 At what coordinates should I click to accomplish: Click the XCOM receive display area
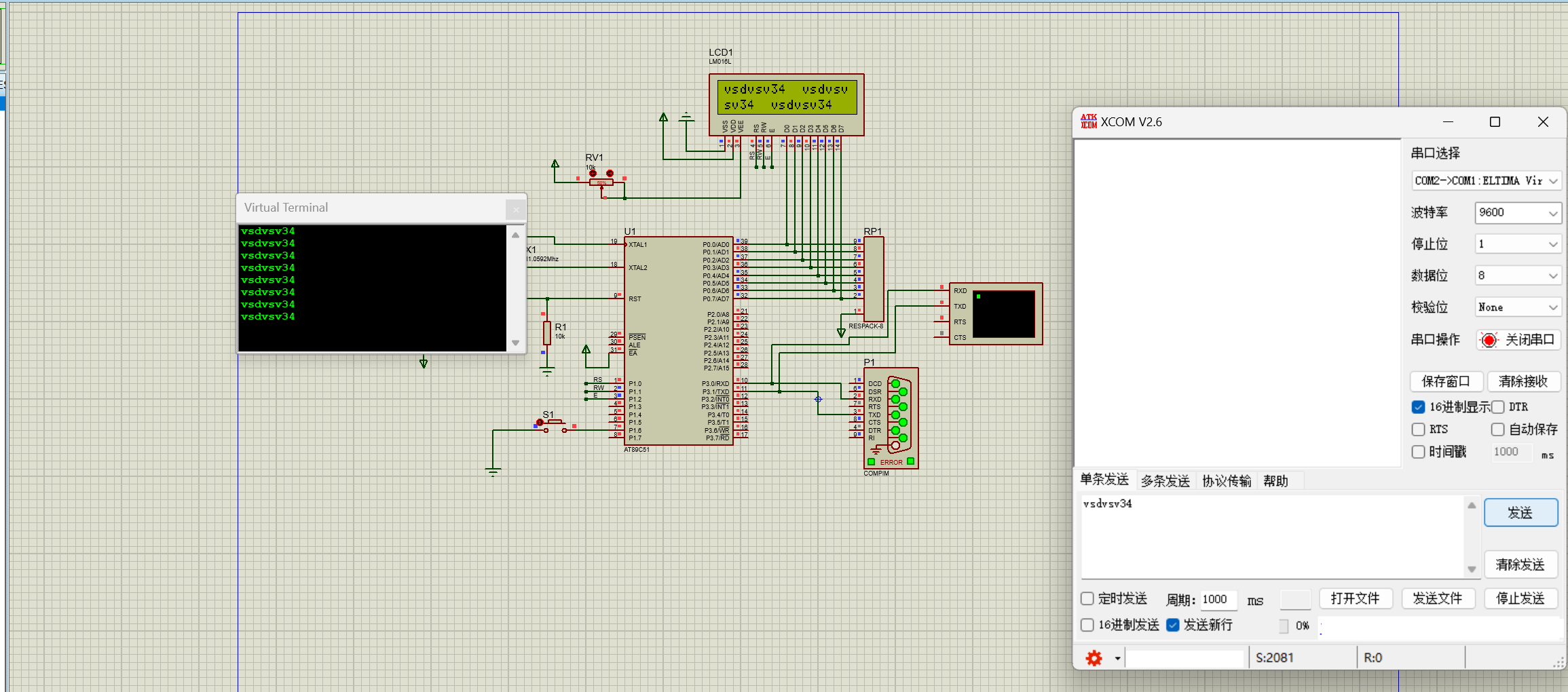coord(1237,303)
